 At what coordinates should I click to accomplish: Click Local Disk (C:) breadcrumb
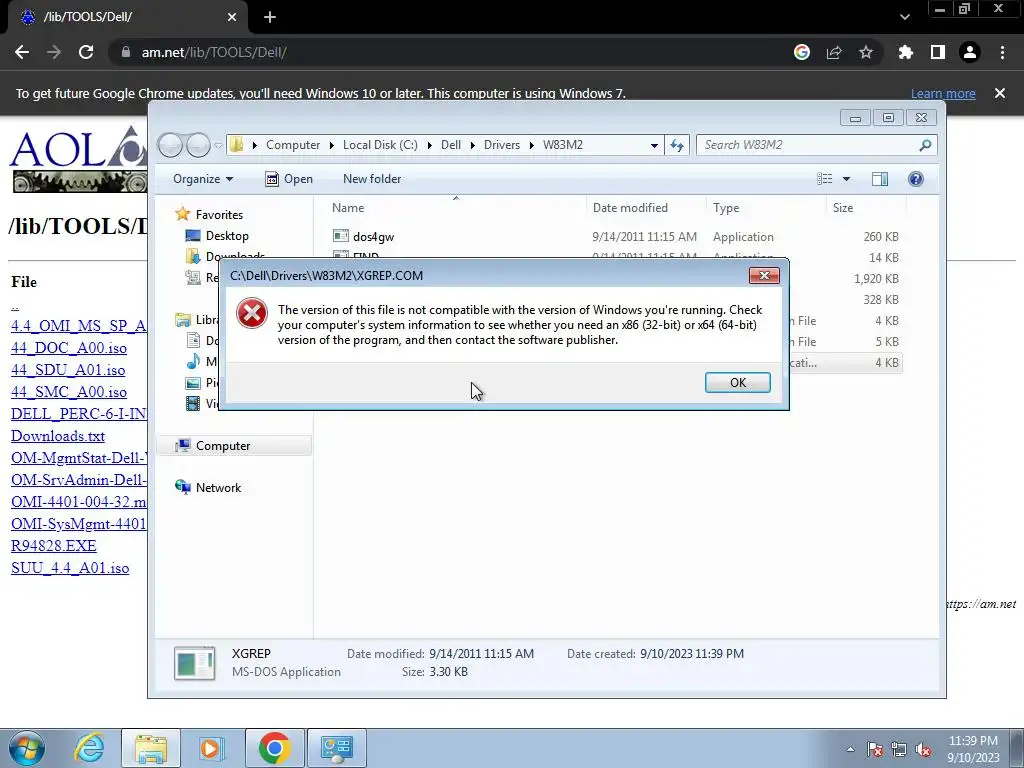pyautogui.click(x=380, y=145)
